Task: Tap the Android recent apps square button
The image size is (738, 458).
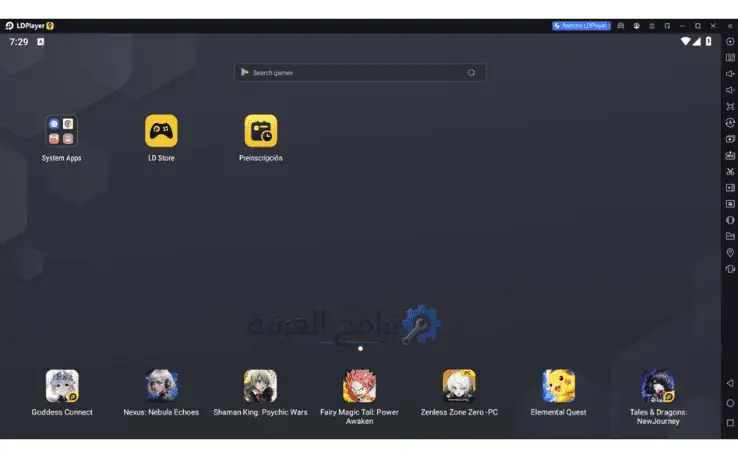Action: pyautogui.click(x=730, y=423)
